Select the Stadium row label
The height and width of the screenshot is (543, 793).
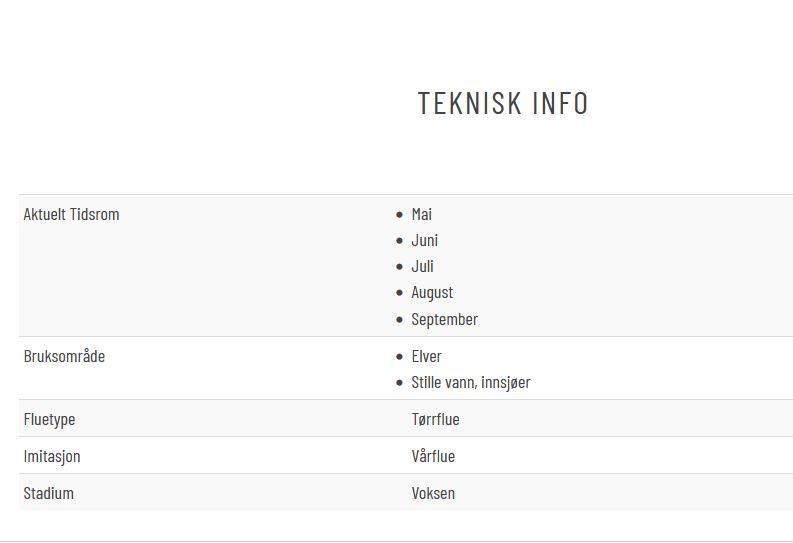(x=49, y=493)
